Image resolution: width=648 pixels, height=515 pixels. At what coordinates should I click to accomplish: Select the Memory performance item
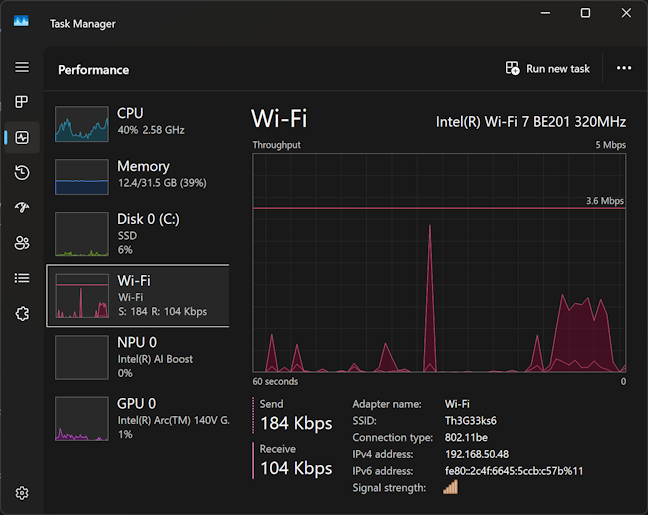pos(138,176)
